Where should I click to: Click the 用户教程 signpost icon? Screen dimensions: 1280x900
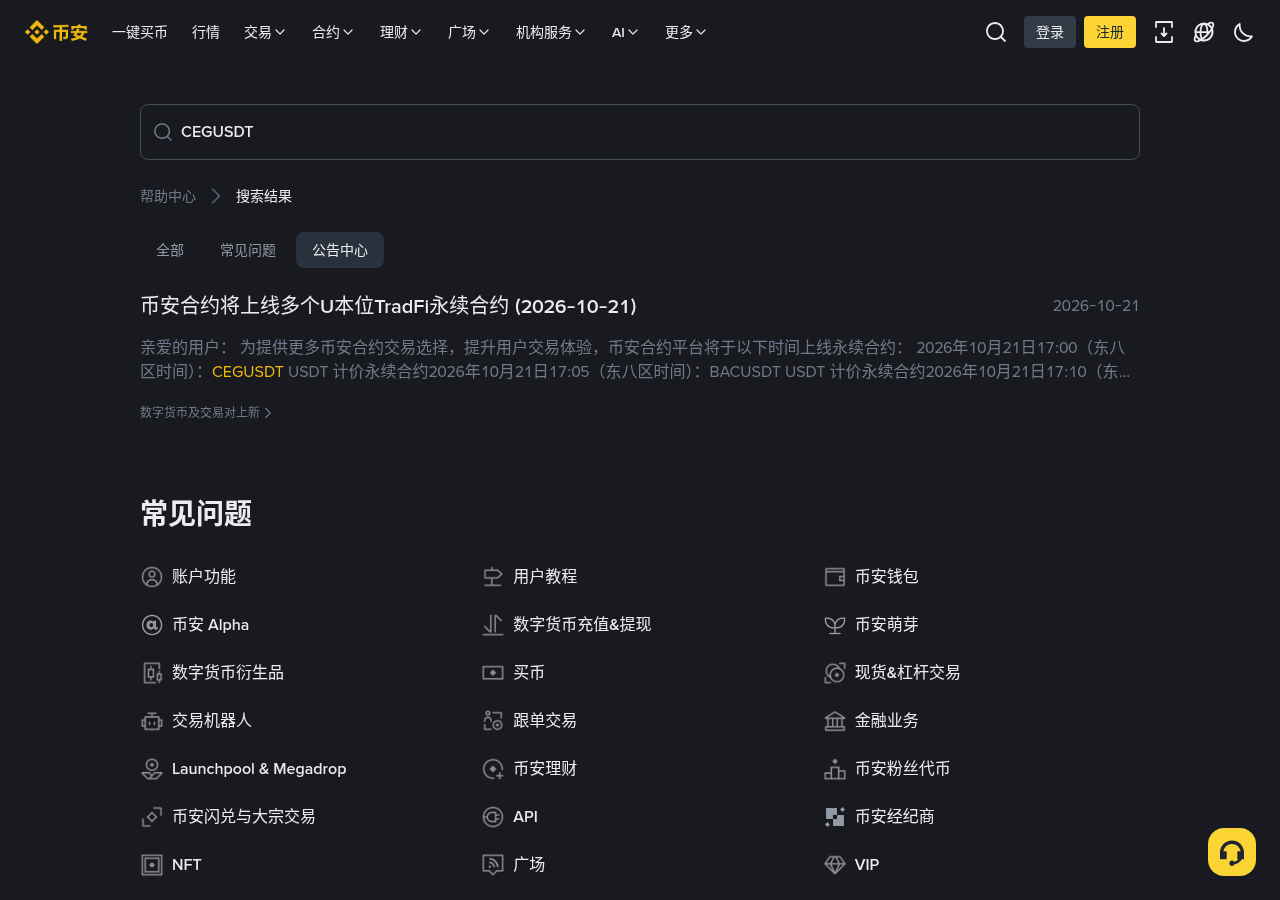[x=493, y=577]
